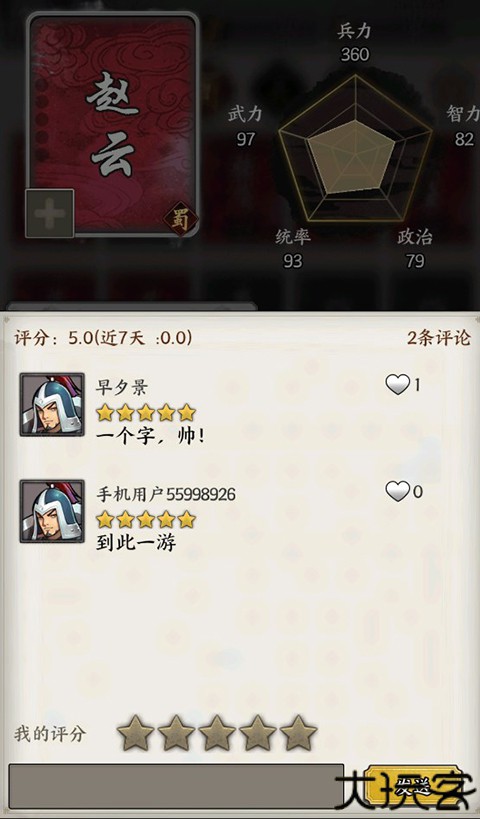Screen dimensions: 480x819
Task: Click the yellow 发送 send button
Action: tap(413, 786)
